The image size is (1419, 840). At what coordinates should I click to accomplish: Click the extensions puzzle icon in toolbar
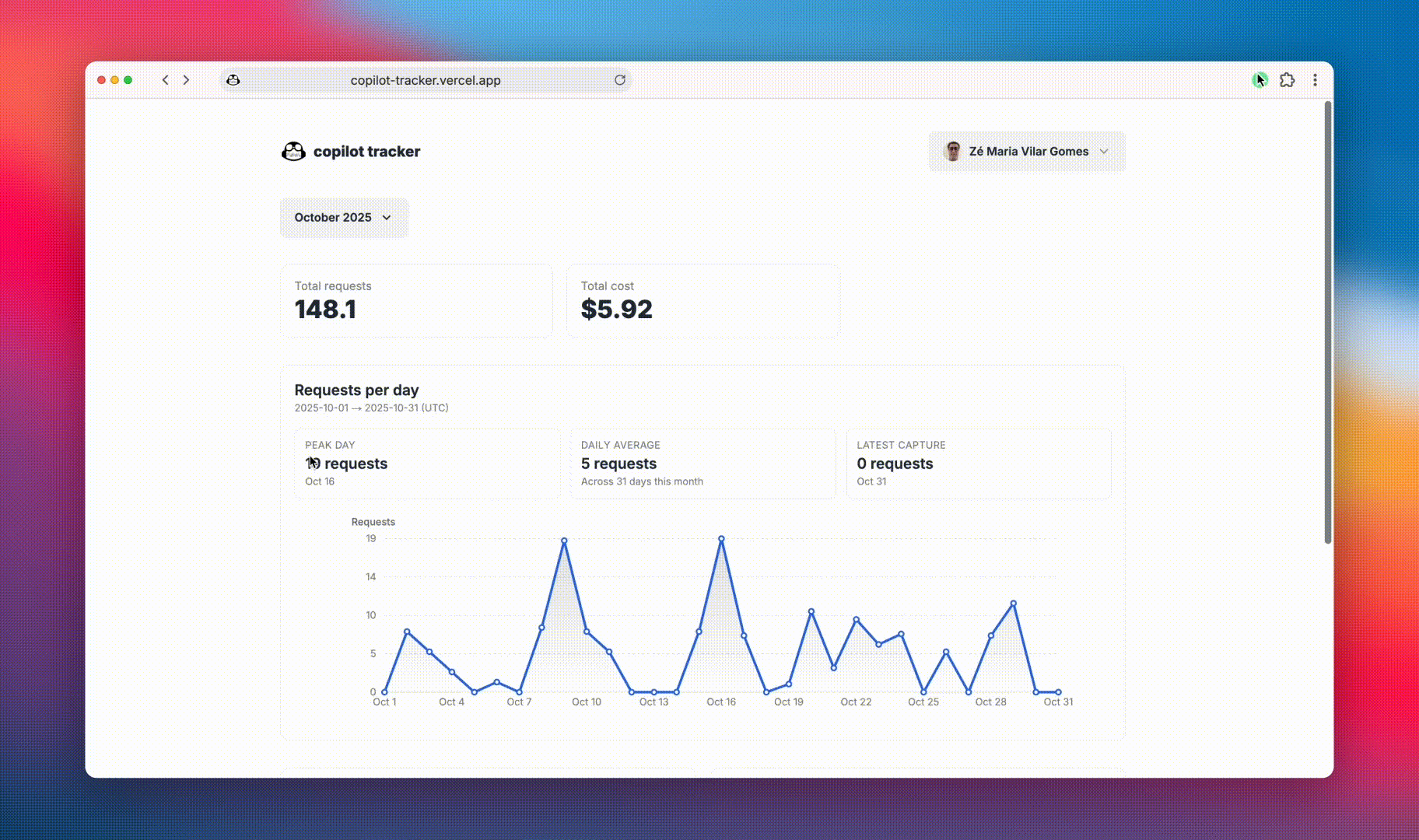[x=1288, y=79]
